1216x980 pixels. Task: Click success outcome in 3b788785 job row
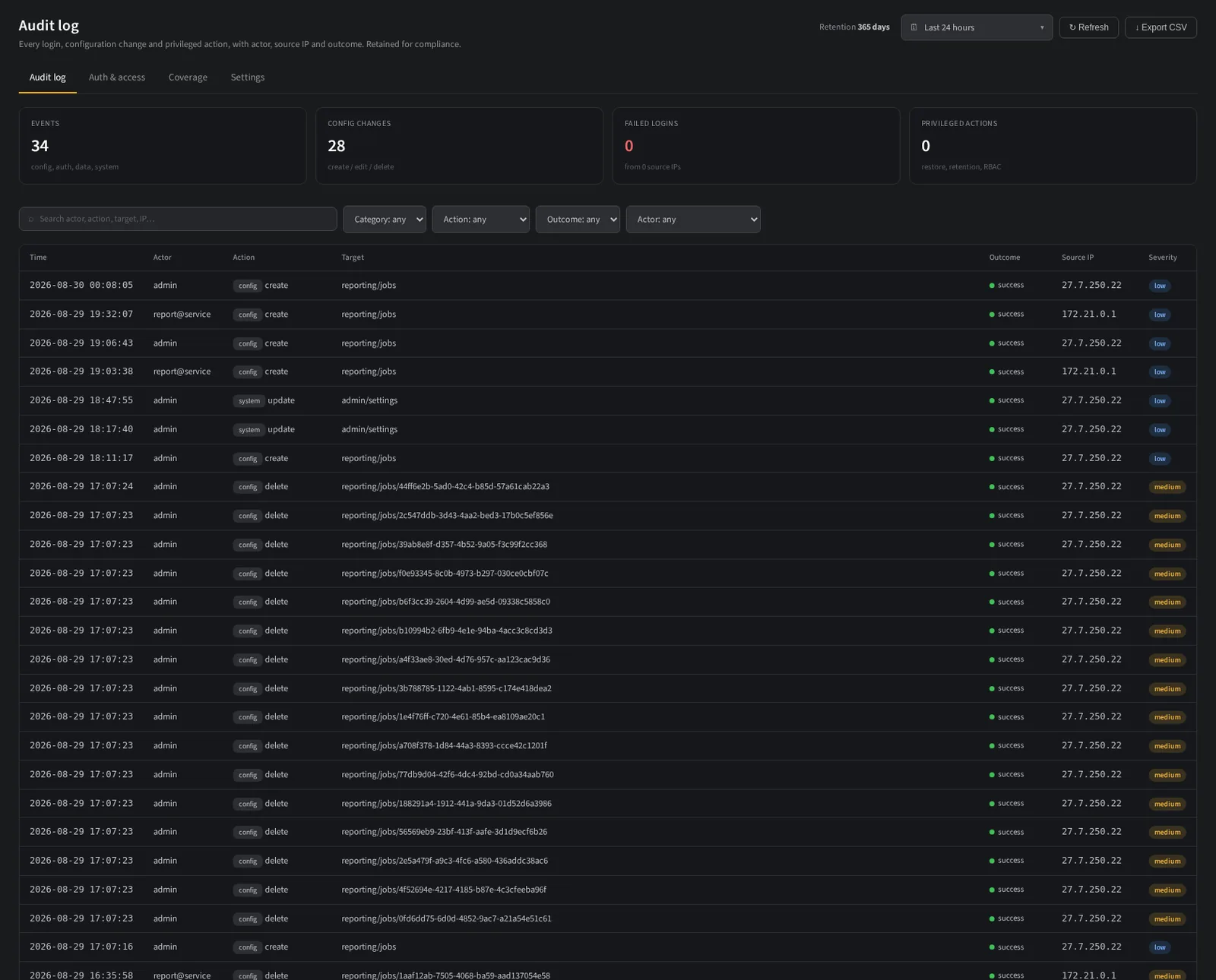(x=1006, y=688)
